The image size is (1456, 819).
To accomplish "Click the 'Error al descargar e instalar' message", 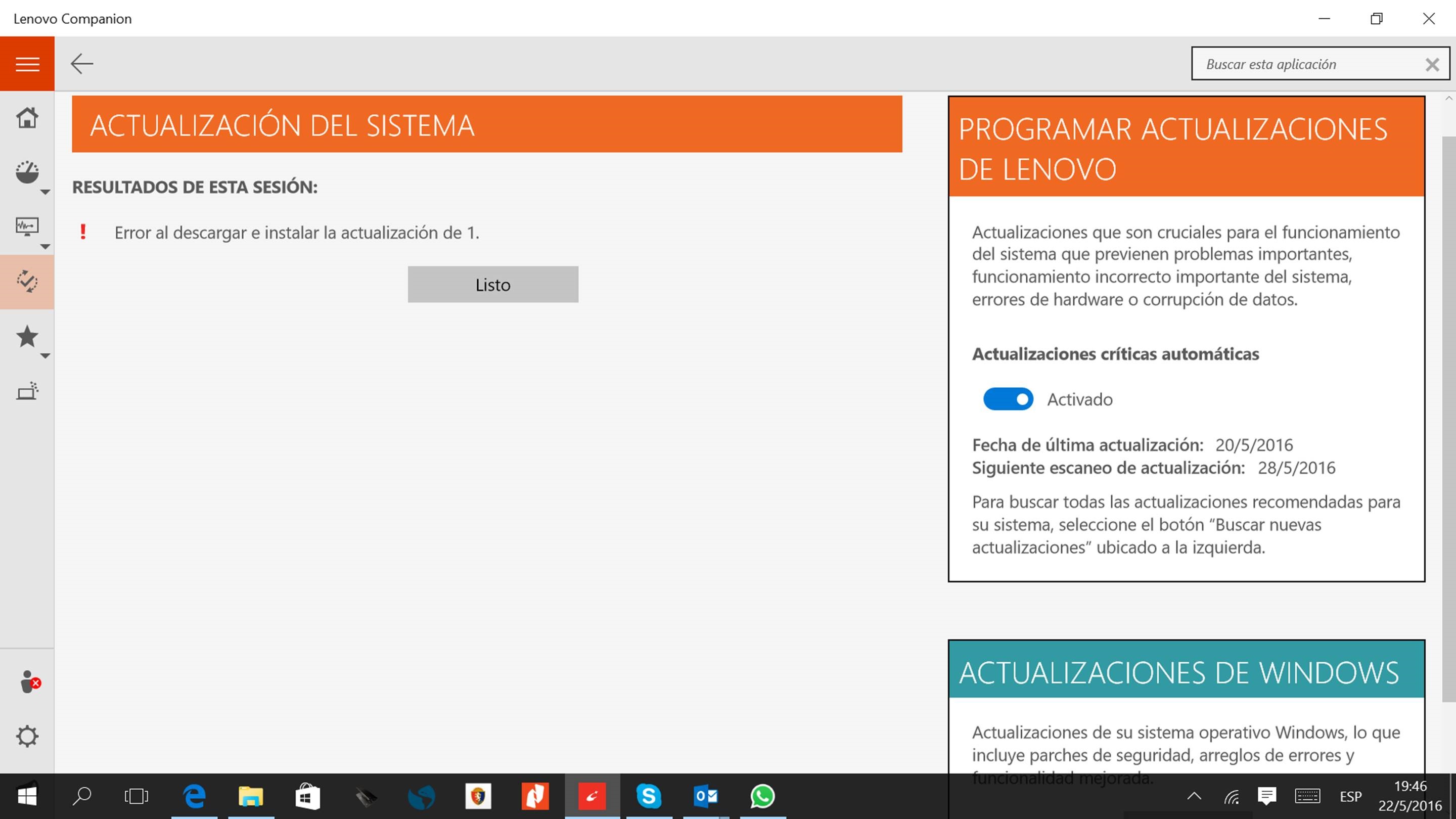I will tap(297, 233).
